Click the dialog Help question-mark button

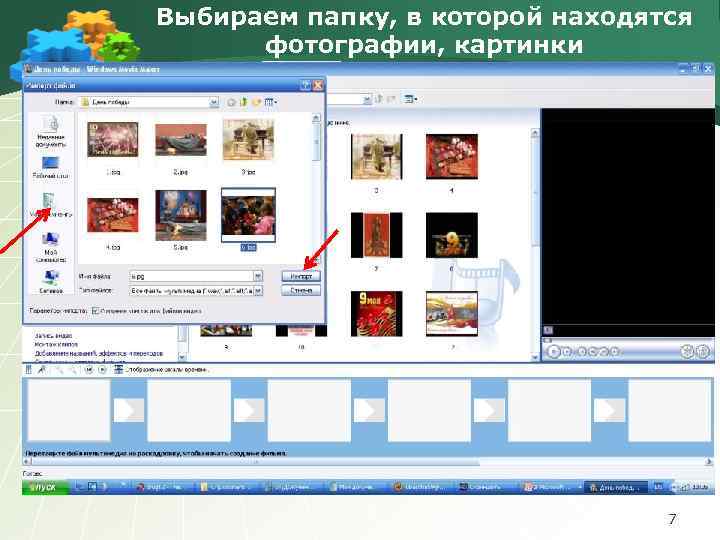(305, 85)
